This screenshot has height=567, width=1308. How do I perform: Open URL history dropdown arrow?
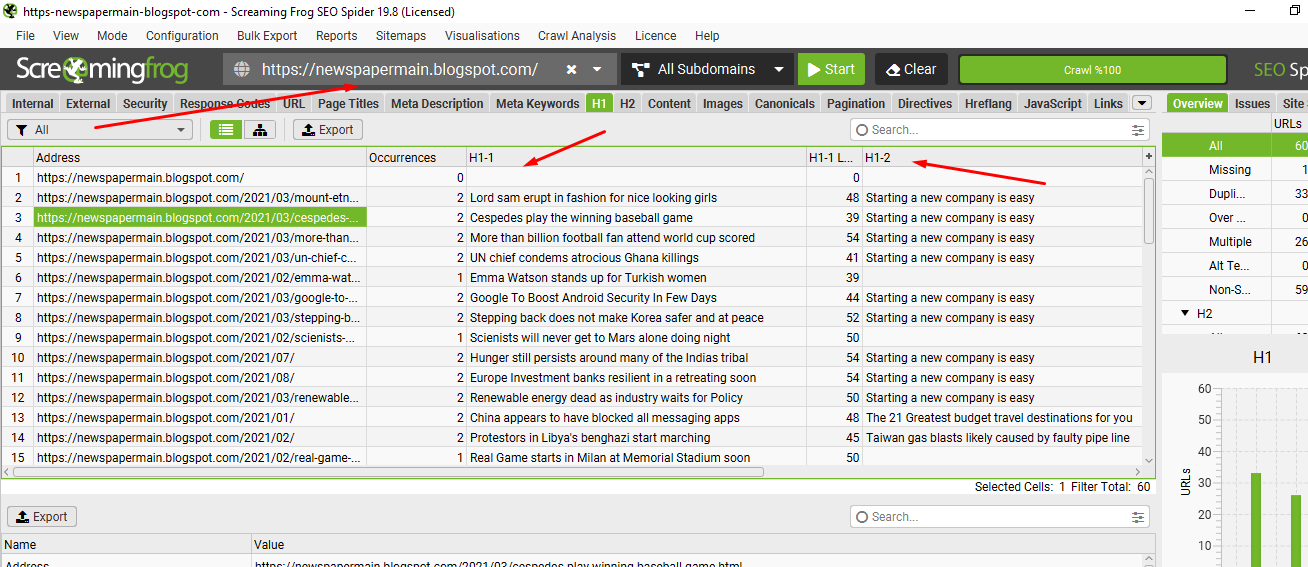[x=597, y=70]
